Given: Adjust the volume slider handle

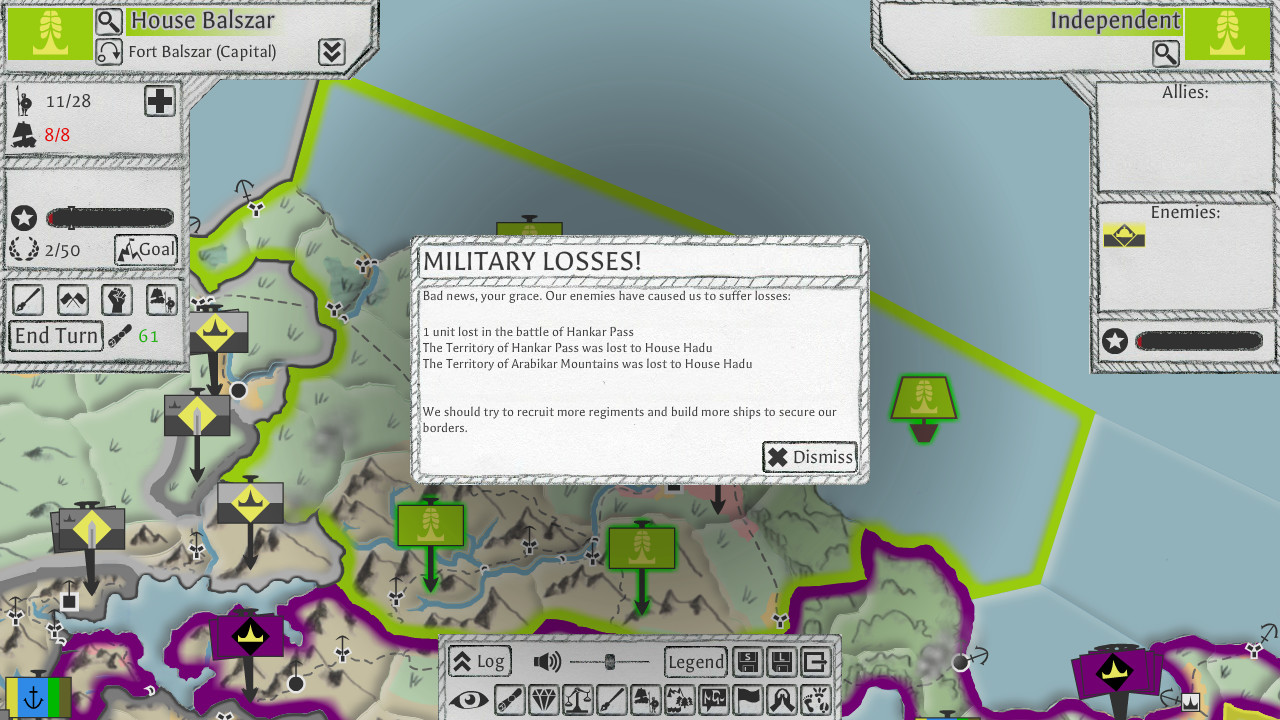Looking at the screenshot, I should pos(609,662).
